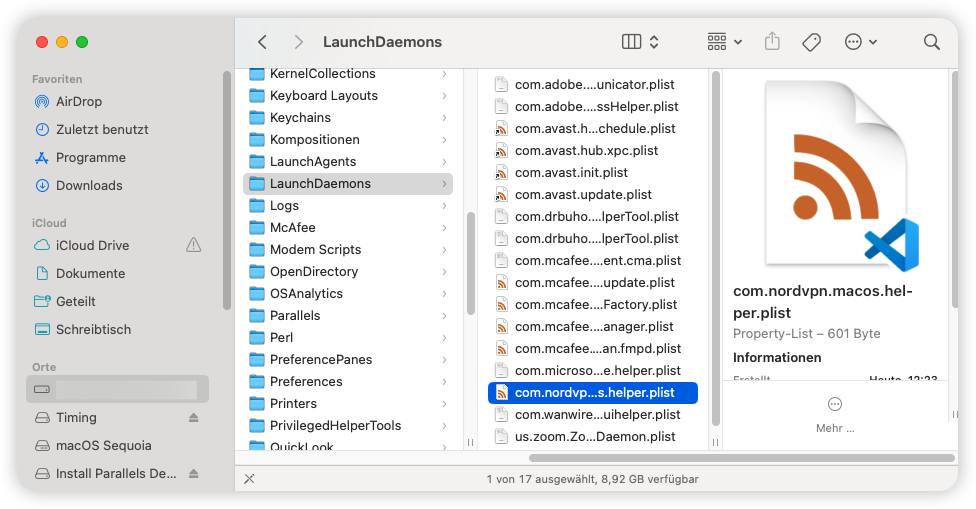Expand the OSAnalytics folder chevron
This screenshot has height=509, width=976.
point(444,294)
